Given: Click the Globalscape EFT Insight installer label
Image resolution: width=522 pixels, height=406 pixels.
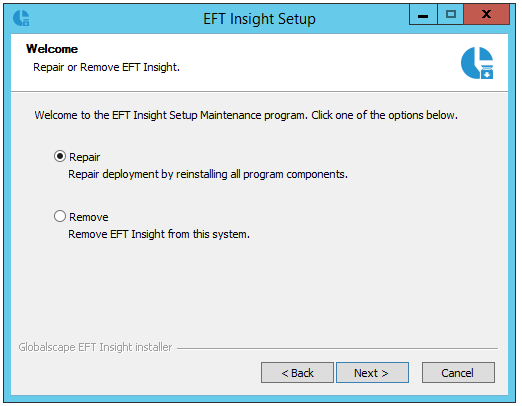Looking at the screenshot, I should [95, 347].
